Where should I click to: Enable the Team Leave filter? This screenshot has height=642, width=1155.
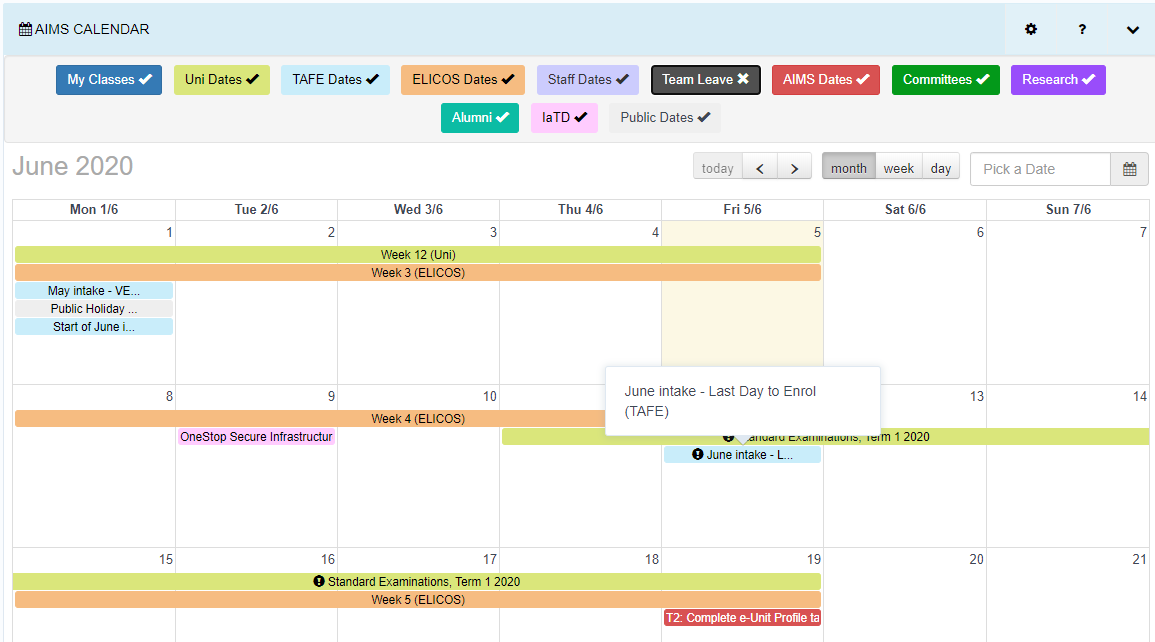[x=705, y=80]
